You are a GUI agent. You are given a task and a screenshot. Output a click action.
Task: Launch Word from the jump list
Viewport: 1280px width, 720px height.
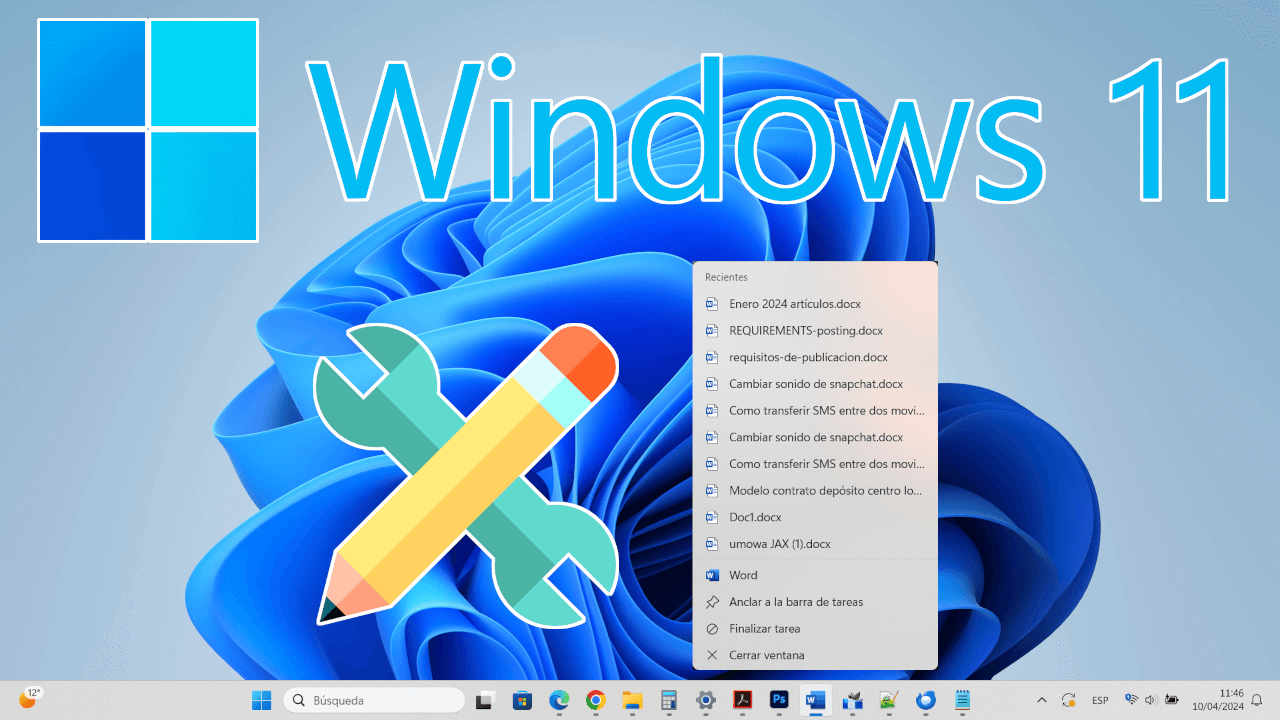pyautogui.click(x=815, y=575)
